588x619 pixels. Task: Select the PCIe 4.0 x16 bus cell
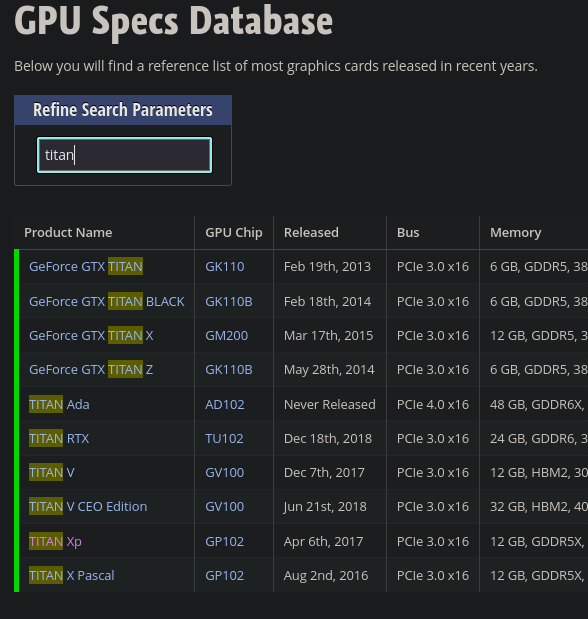tap(433, 405)
